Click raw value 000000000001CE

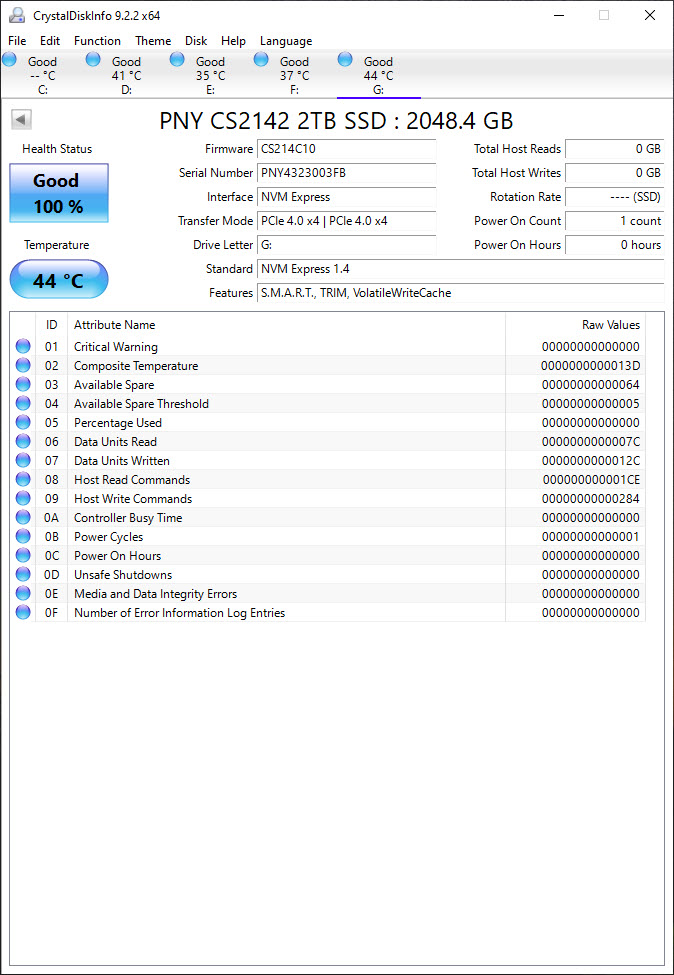pyautogui.click(x=591, y=479)
